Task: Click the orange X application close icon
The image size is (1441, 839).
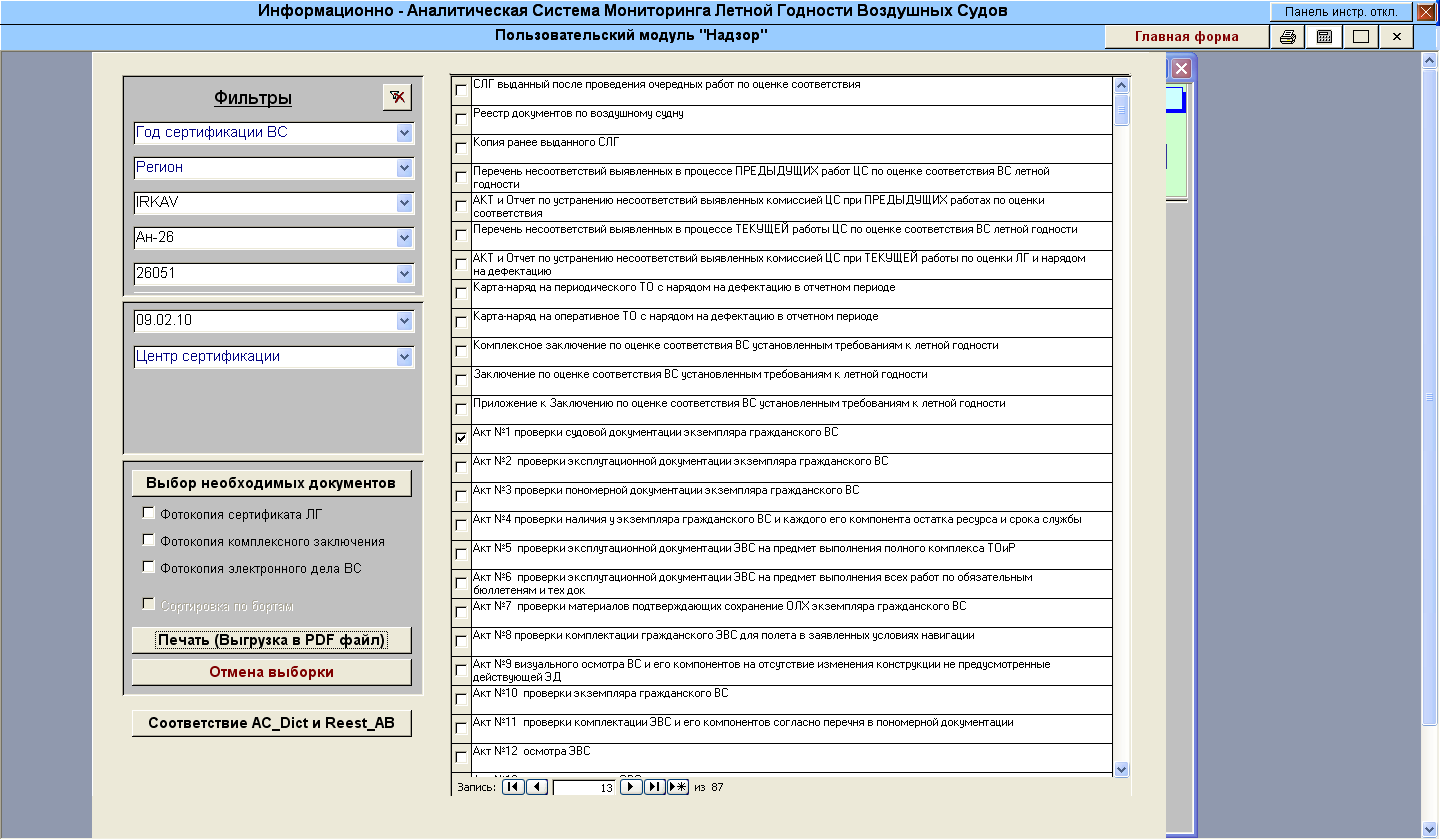Action: (x=1426, y=12)
